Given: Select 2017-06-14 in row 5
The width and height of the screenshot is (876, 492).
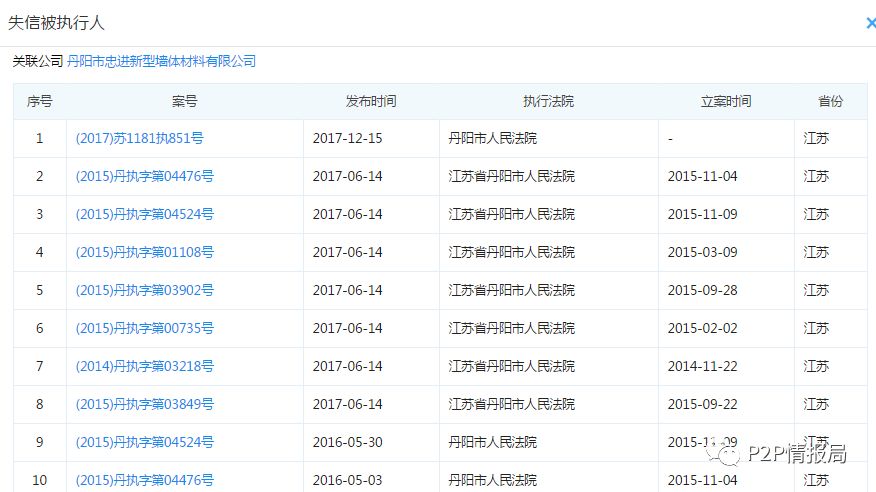Looking at the screenshot, I should coord(347,290).
